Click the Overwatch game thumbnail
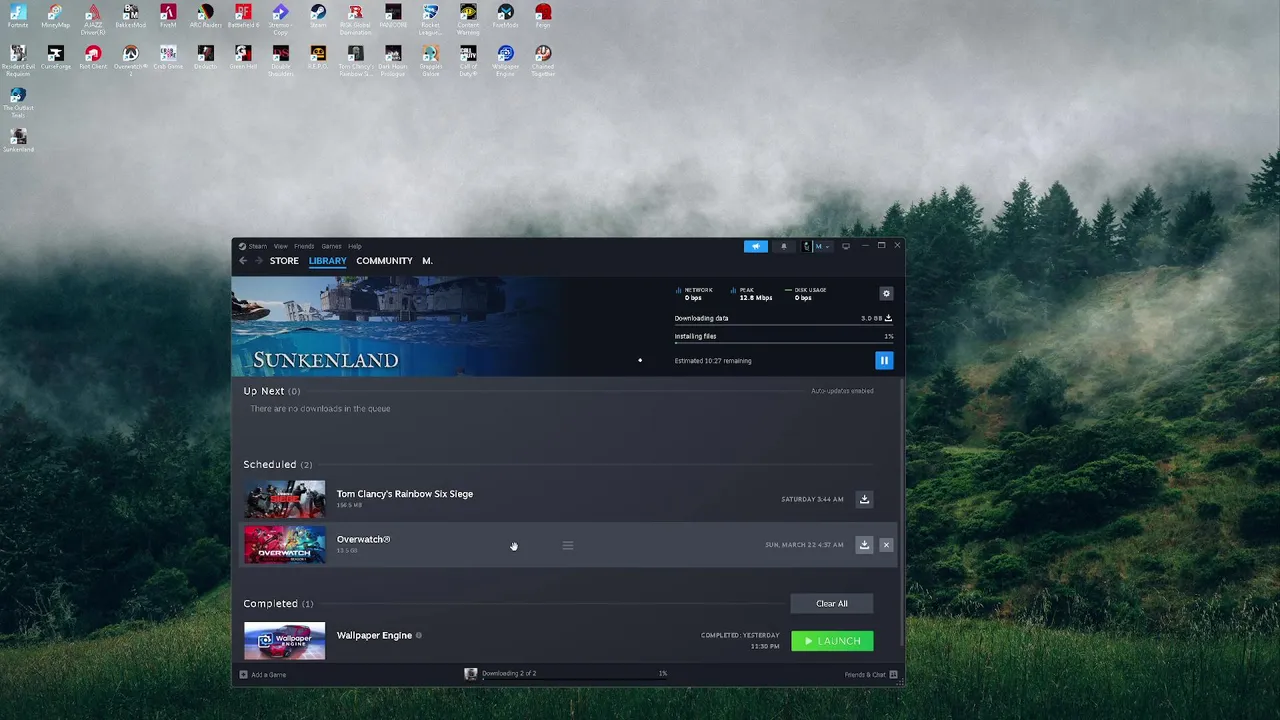 [x=285, y=545]
